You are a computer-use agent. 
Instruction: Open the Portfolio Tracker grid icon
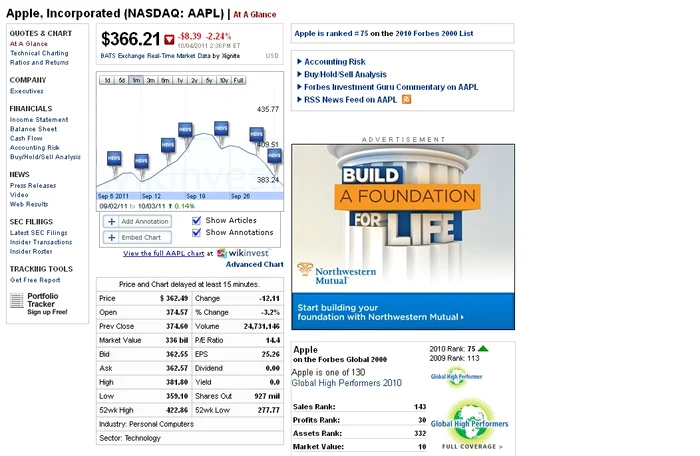click(17, 301)
